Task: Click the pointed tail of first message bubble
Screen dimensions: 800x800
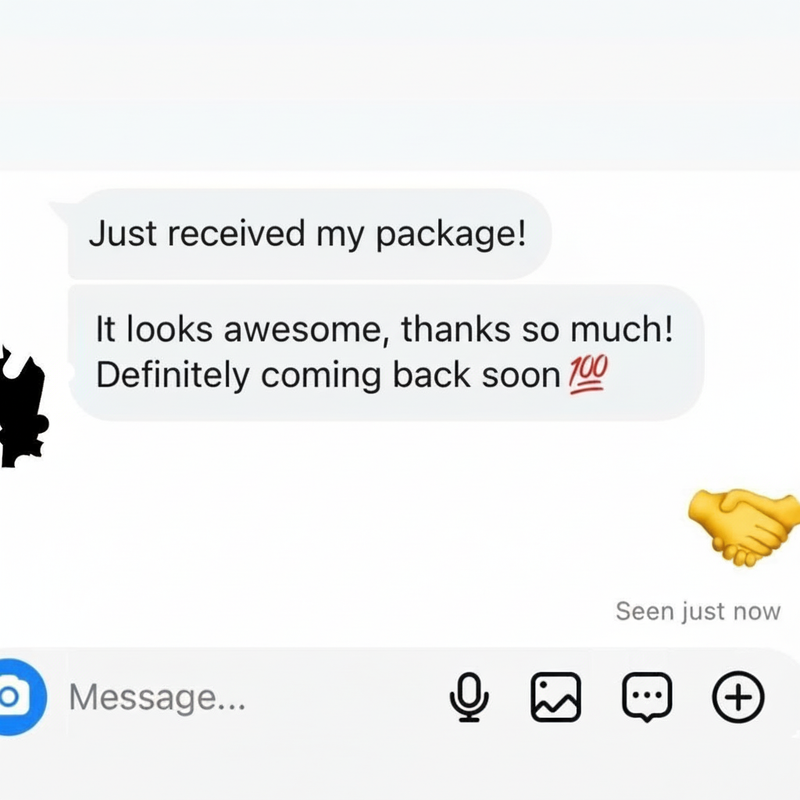Action: coord(59,209)
